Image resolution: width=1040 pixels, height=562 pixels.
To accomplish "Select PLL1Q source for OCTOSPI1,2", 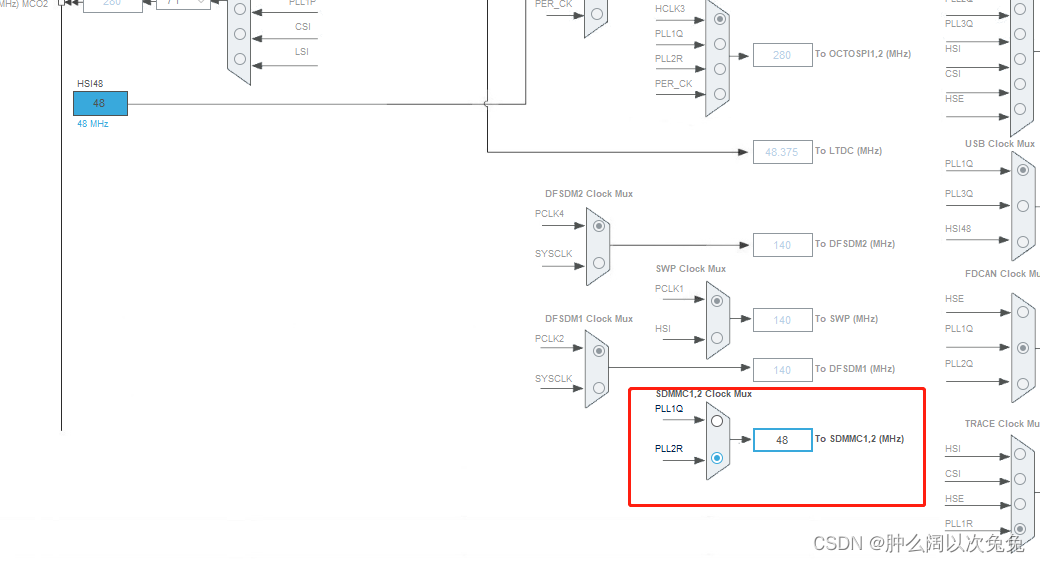I will click(x=720, y=44).
